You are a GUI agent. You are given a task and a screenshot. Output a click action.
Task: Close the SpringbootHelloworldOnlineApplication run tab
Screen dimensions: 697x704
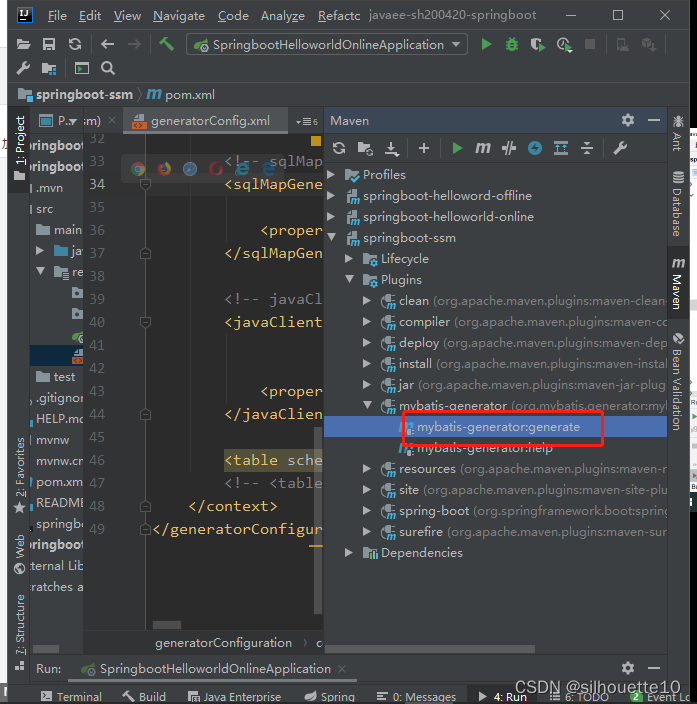[x=342, y=669]
